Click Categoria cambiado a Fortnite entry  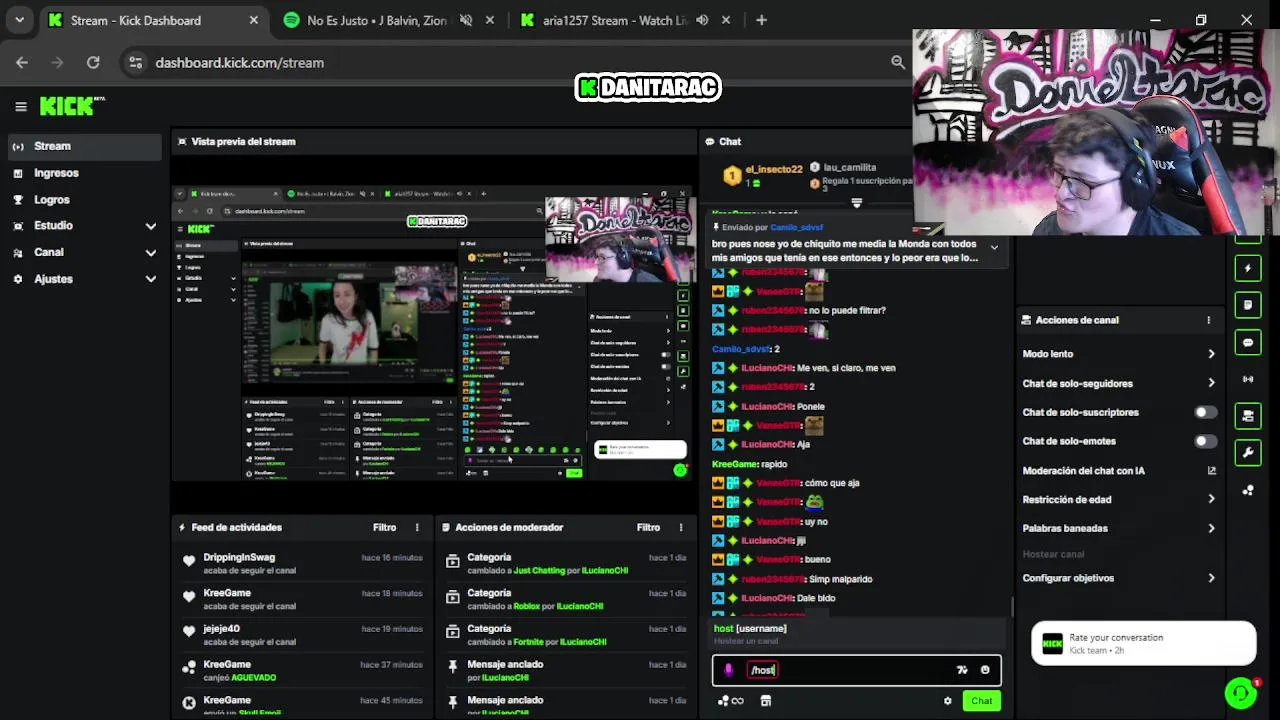tap(566, 635)
